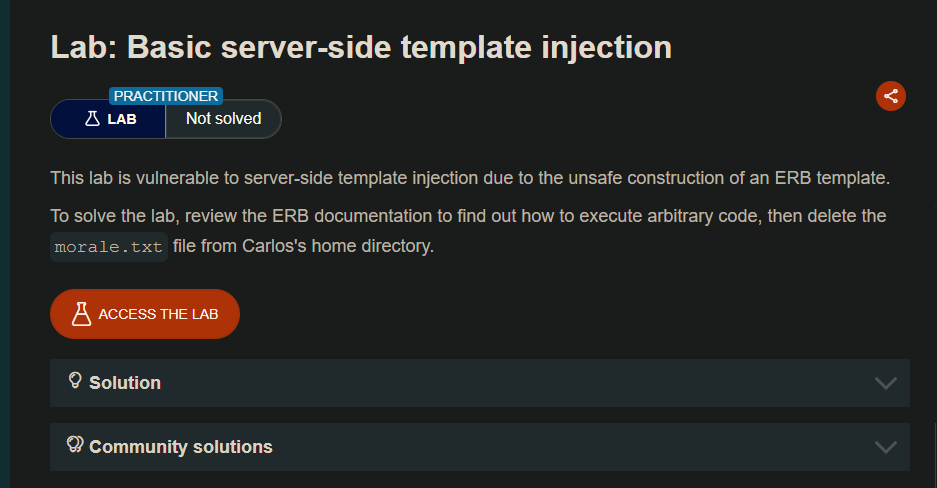937x488 pixels.
Task: Open the Solution accordion by its label
Action: (125, 383)
